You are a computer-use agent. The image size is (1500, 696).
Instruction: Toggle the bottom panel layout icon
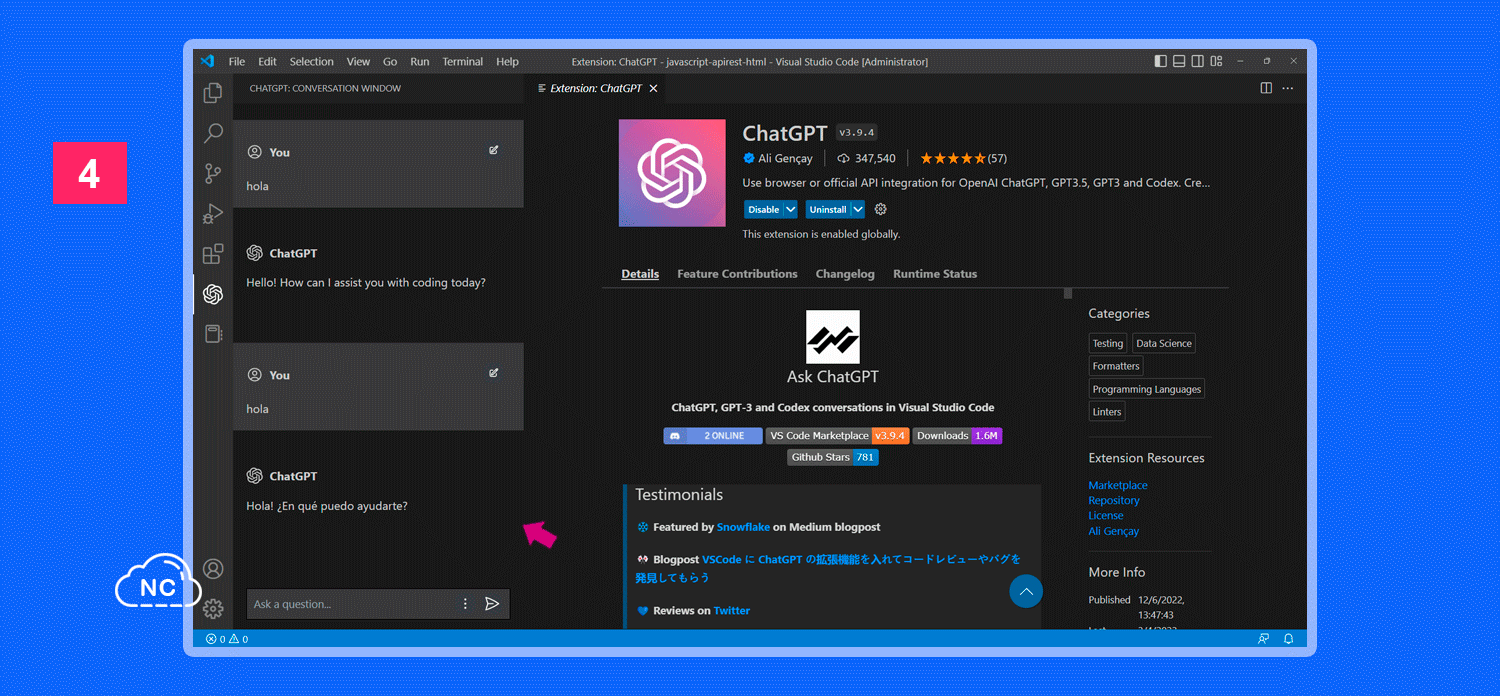coord(1179,61)
